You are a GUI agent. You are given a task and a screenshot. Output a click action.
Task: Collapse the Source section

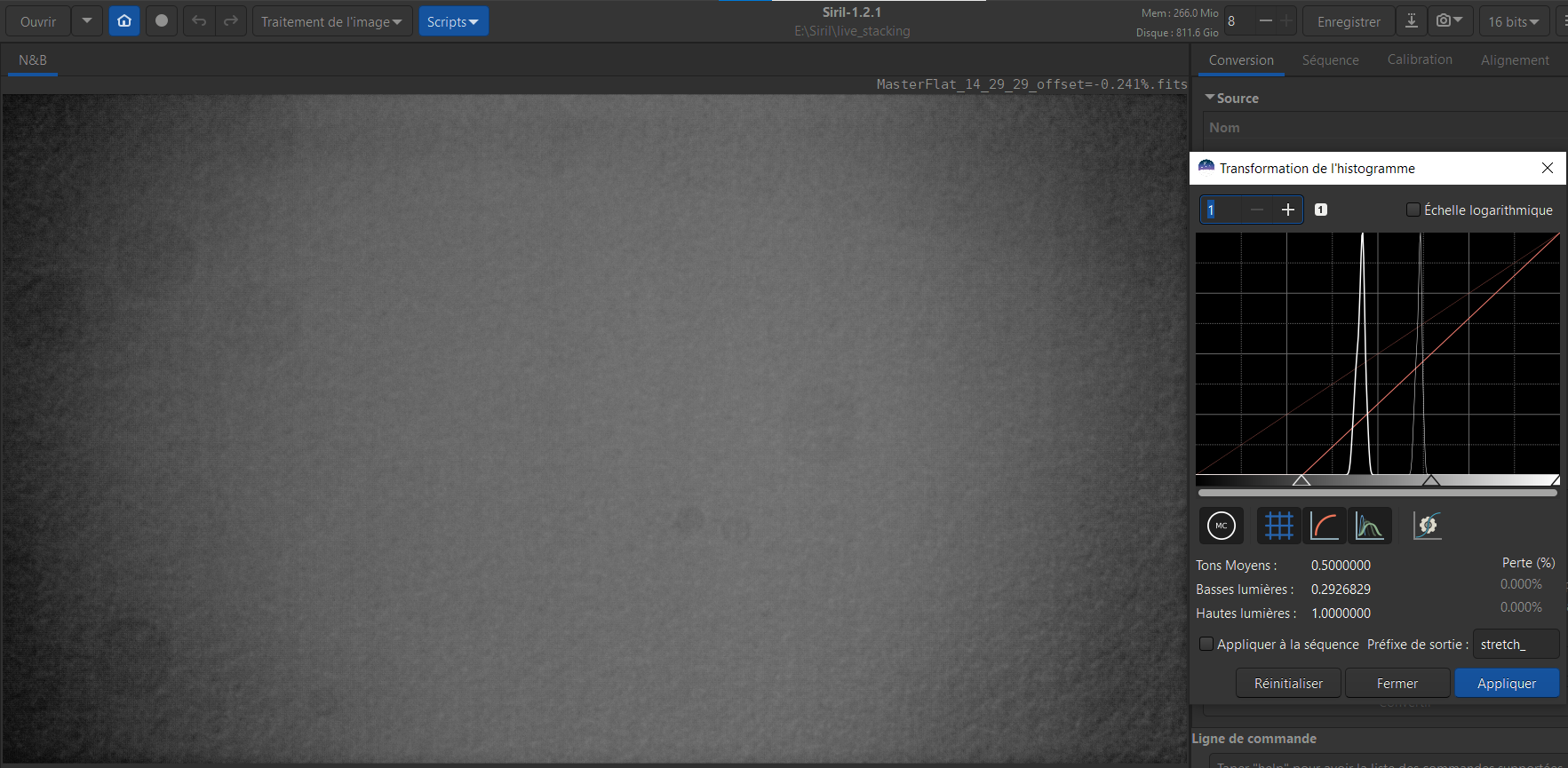pos(1210,98)
